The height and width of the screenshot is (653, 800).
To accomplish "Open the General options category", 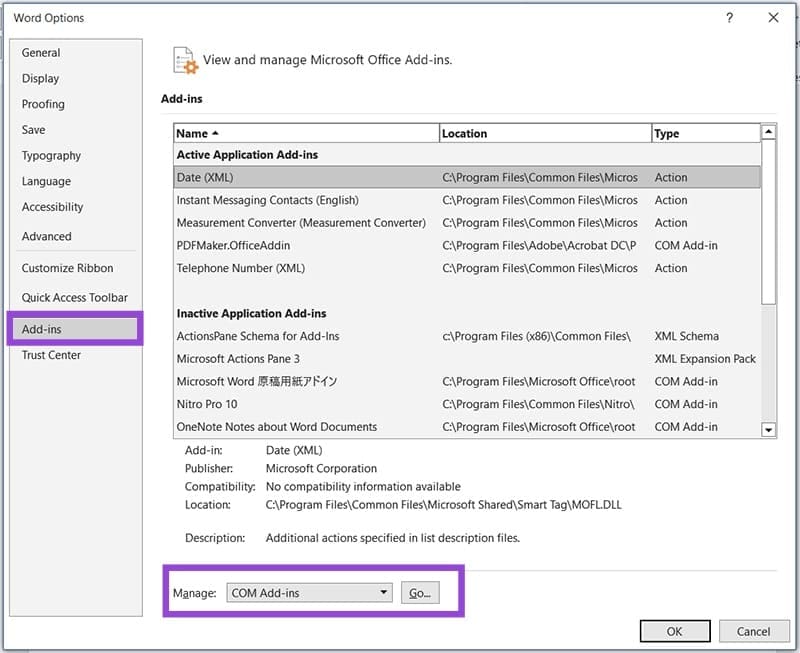I will (41, 53).
